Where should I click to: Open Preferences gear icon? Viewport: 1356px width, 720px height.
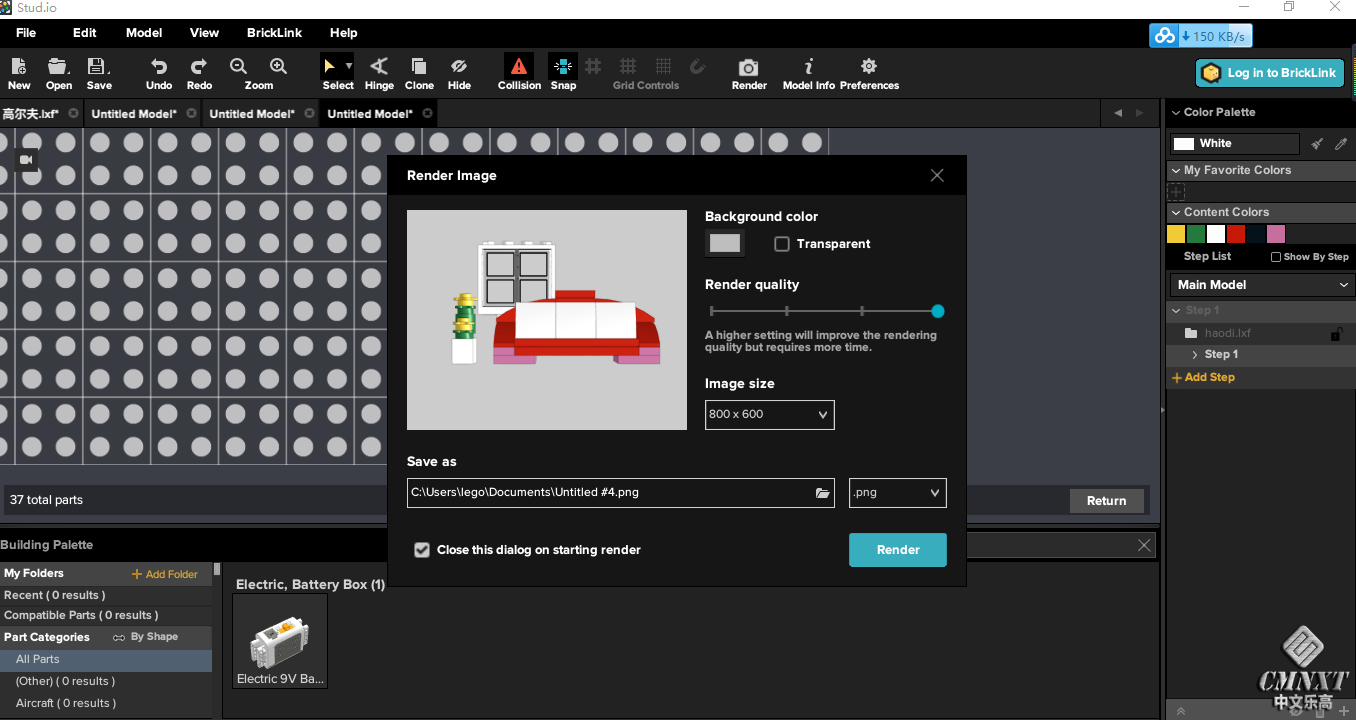(x=868, y=68)
